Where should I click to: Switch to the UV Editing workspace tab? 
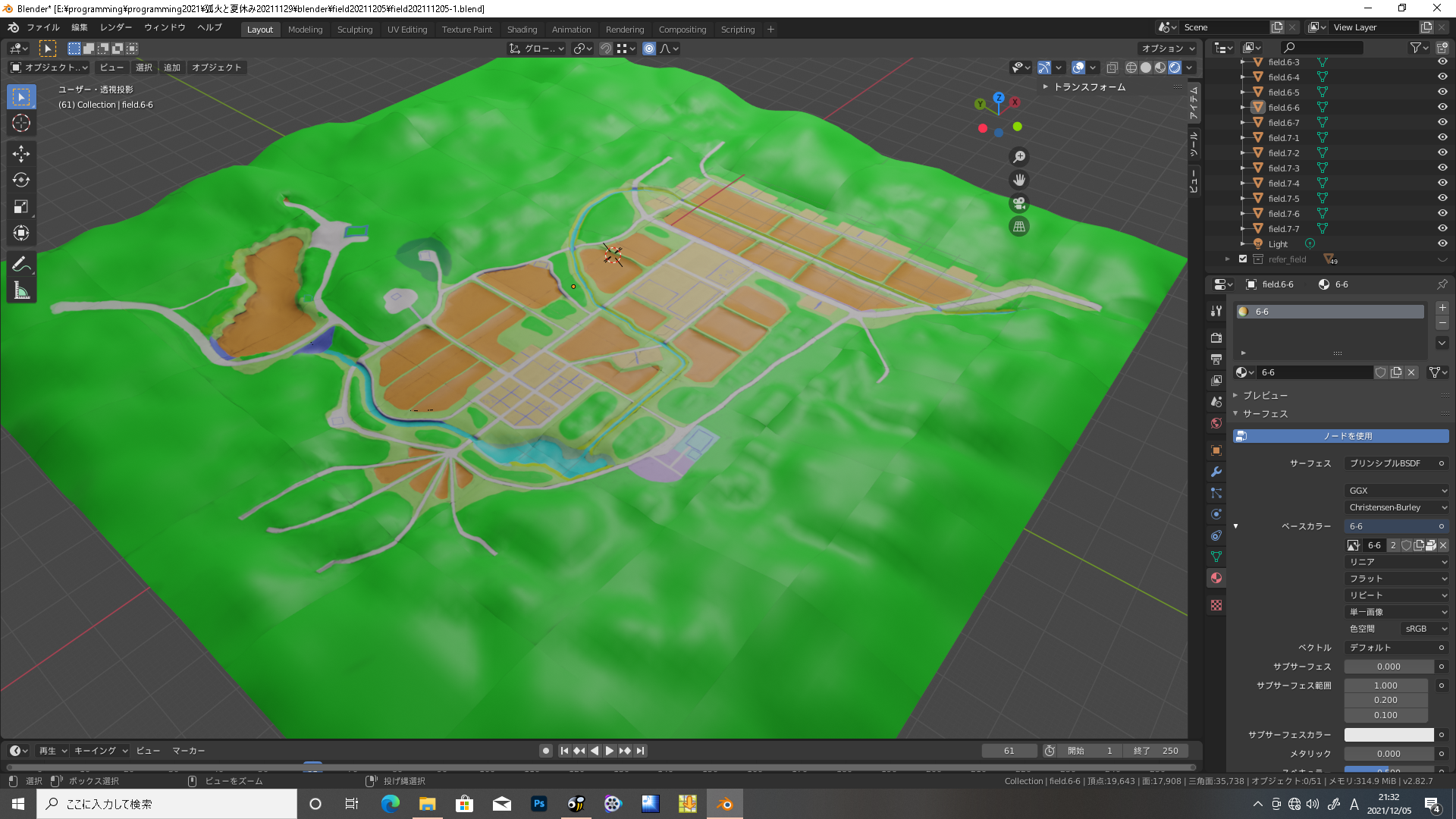point(407,30)
